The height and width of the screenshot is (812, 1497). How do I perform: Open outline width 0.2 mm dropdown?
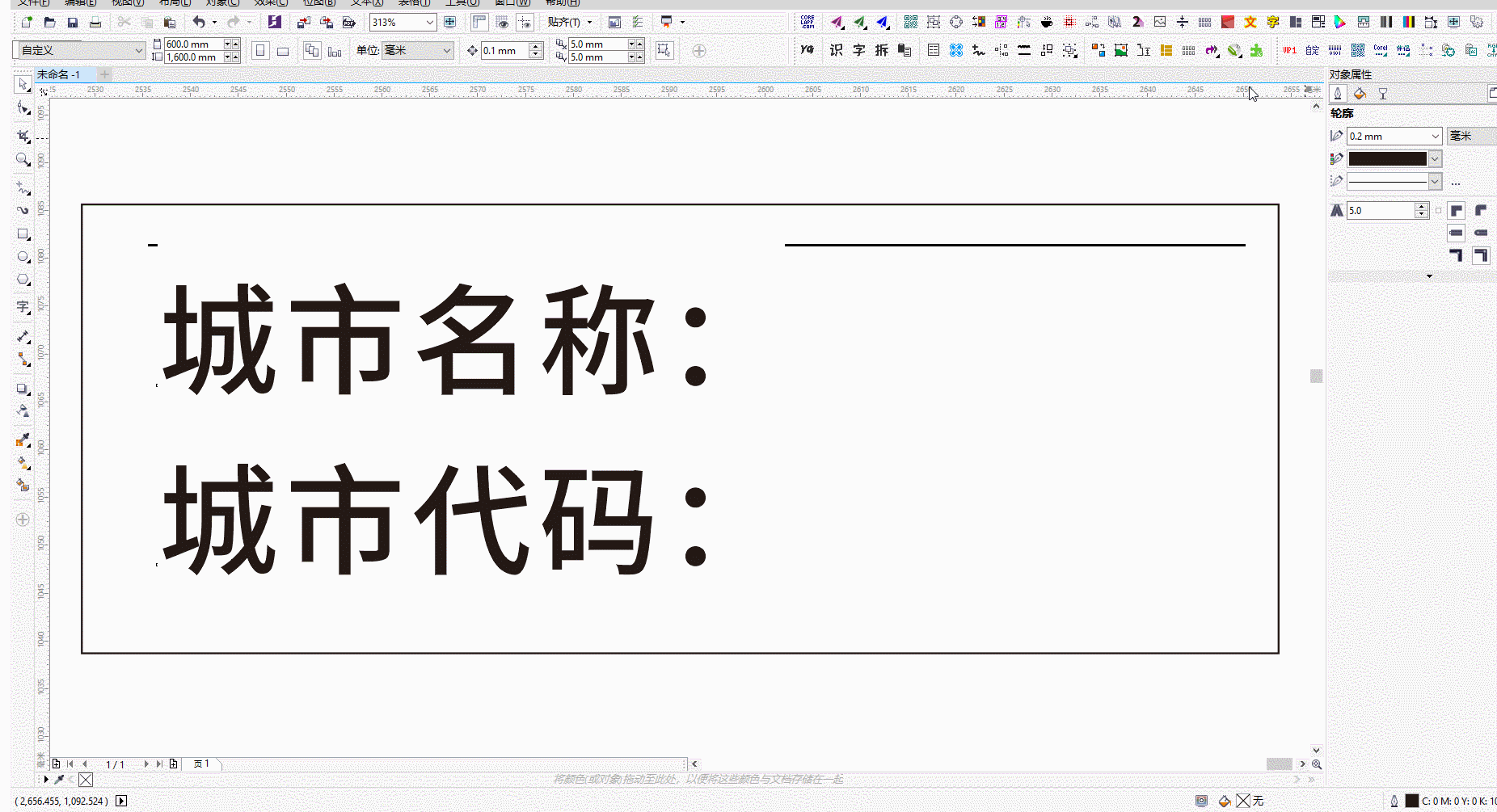[x=1435, y=137]
